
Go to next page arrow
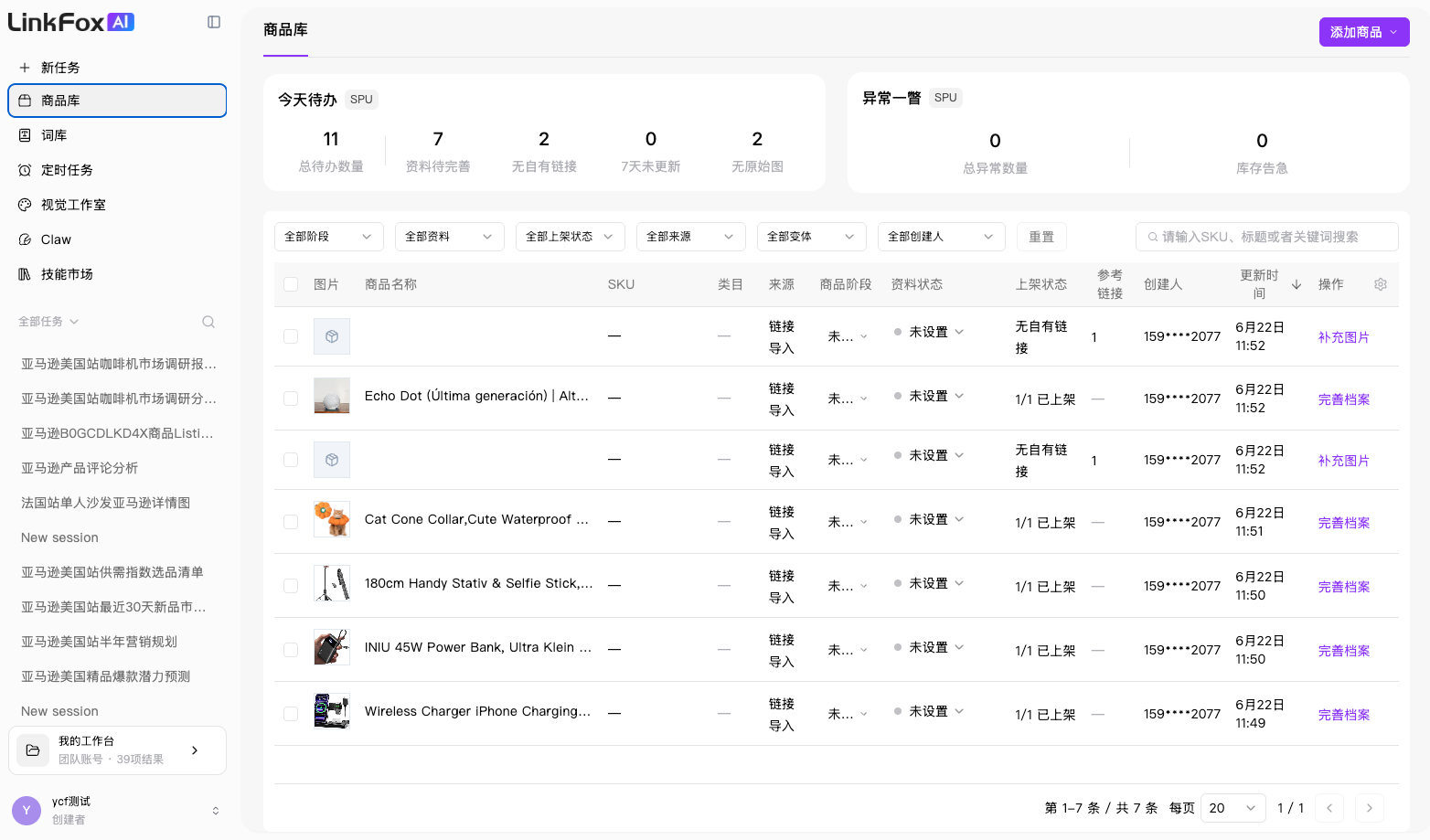click(x=1369, y=808)
